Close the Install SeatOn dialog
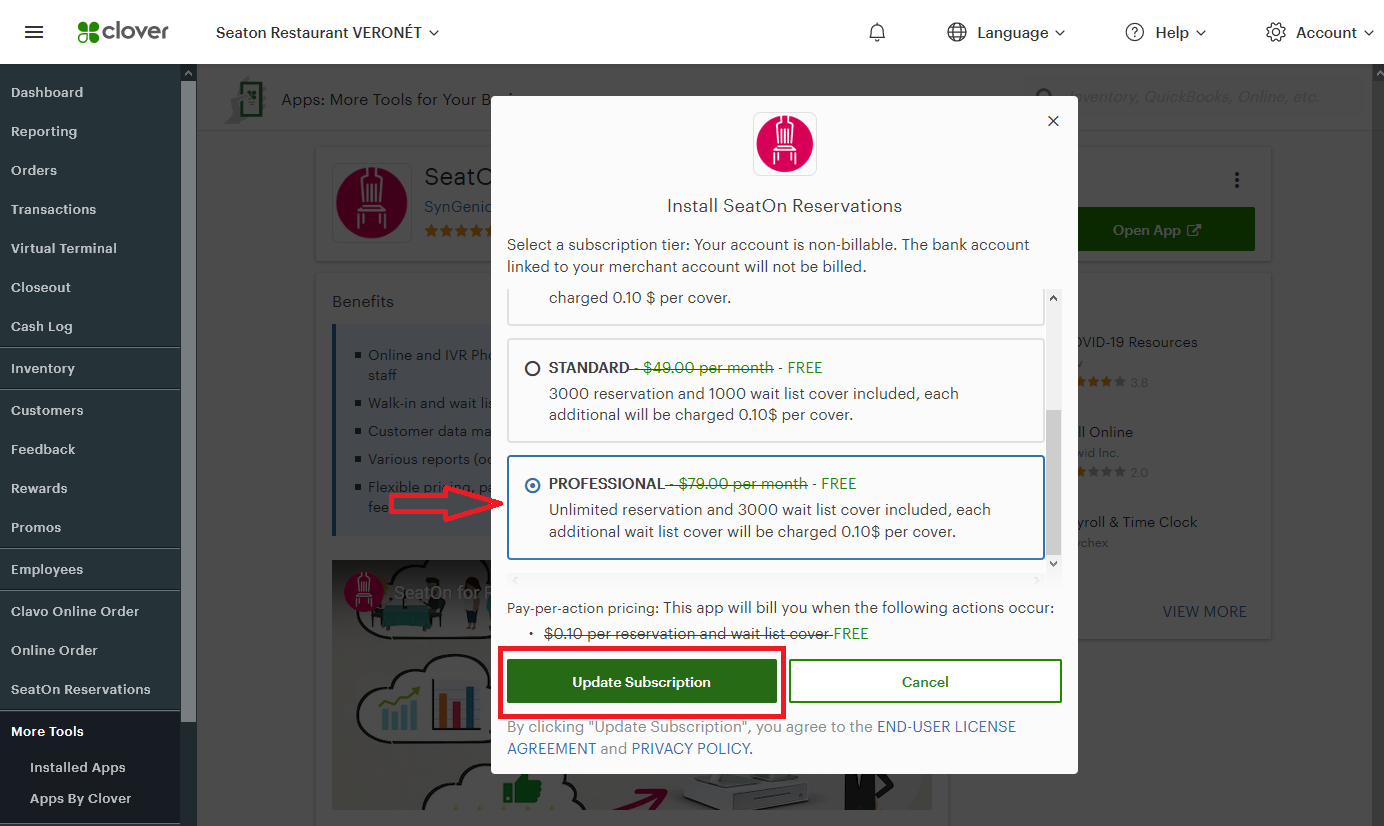The width and height of the screenshot is (1384, 826). click(x=1053, y=121)
